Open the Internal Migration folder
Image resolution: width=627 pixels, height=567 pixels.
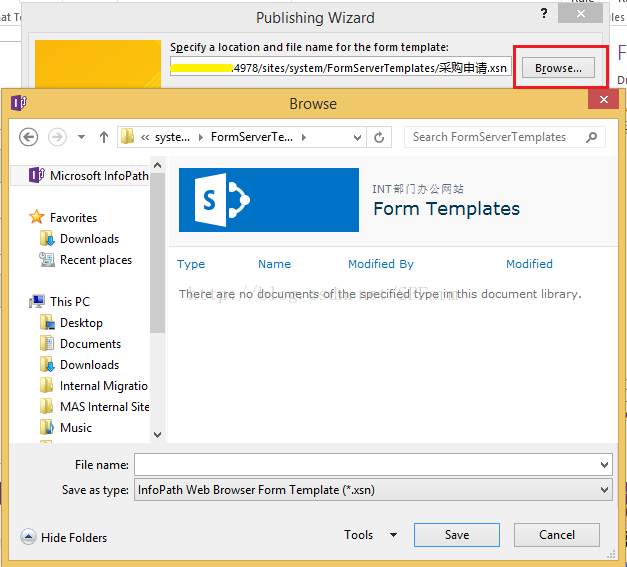(x=94, y=386)
